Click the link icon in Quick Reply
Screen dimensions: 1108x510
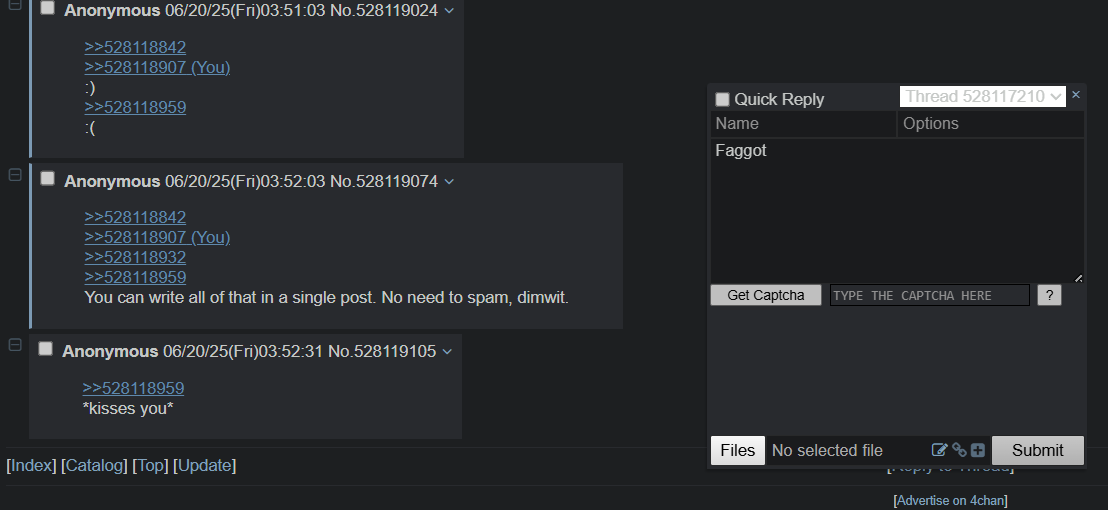[959, 450]
